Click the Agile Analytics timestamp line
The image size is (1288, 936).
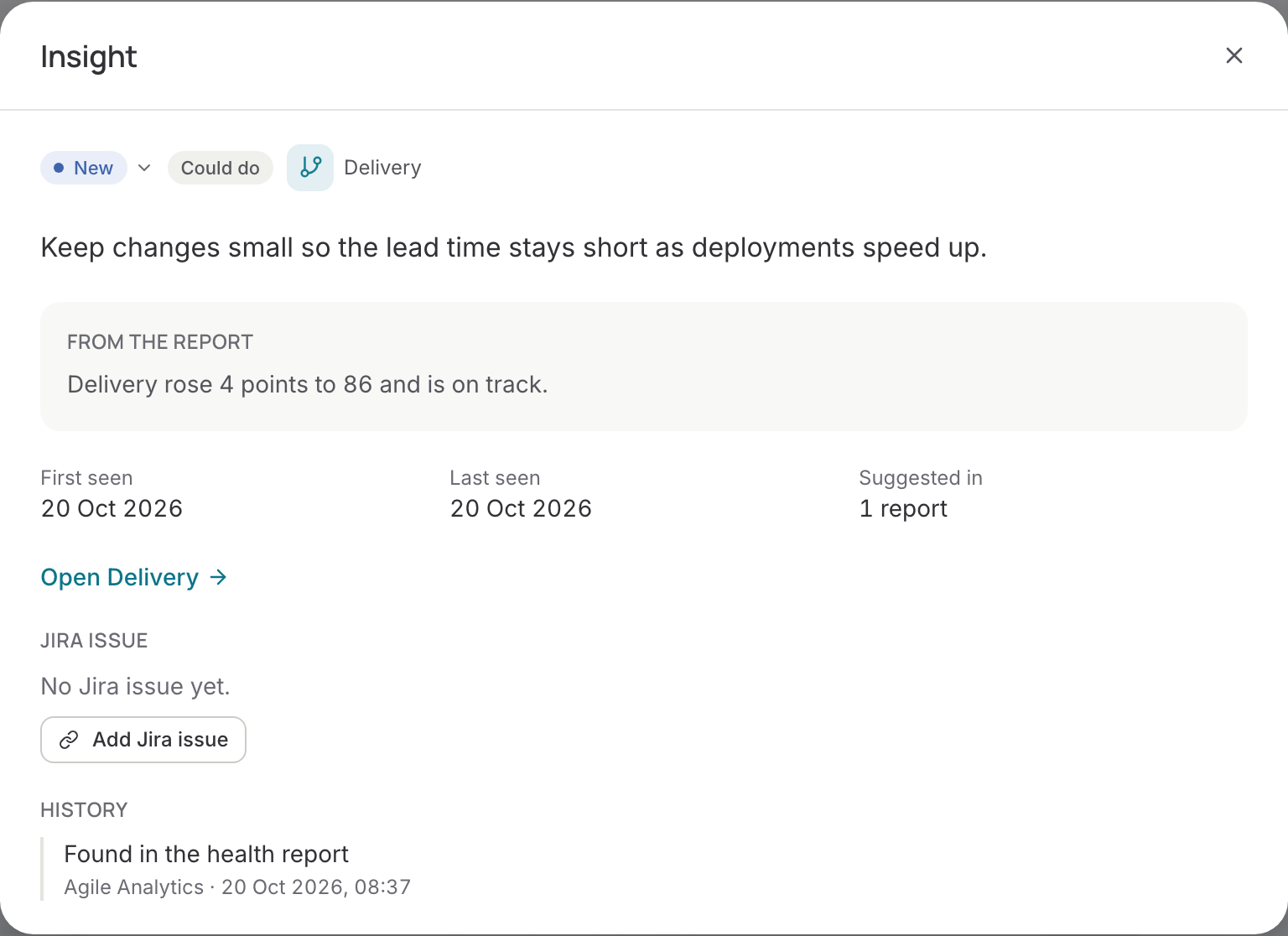point(237,887)
